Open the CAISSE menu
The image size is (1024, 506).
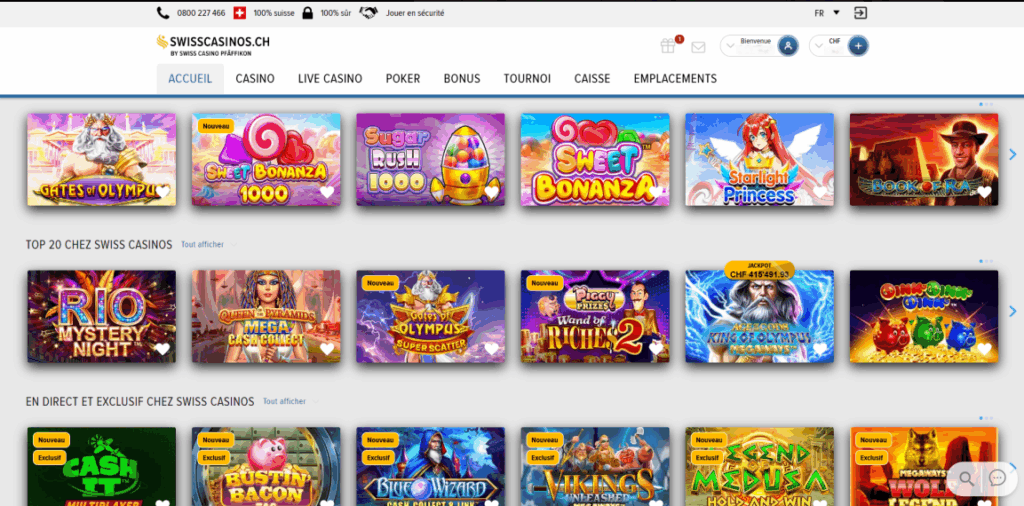[x=592, y=79]
